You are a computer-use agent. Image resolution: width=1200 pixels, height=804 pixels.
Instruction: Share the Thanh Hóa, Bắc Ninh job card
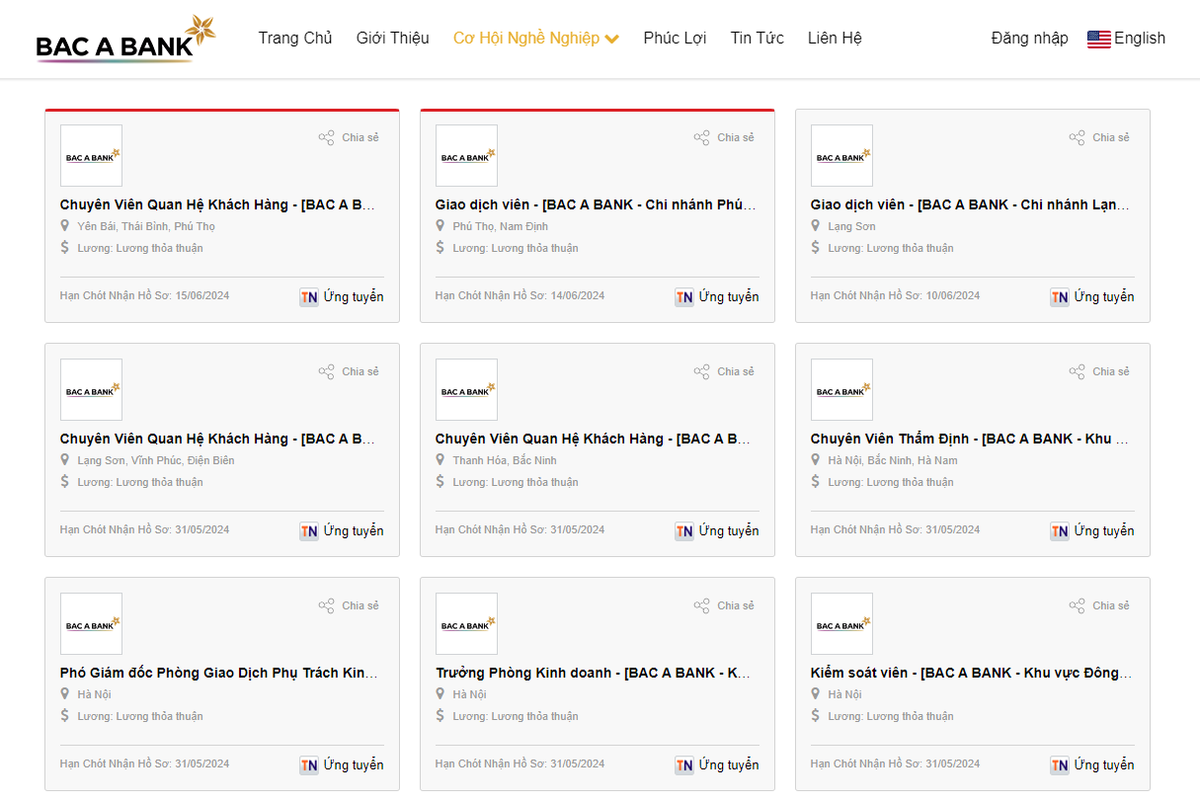click(724, 371)
